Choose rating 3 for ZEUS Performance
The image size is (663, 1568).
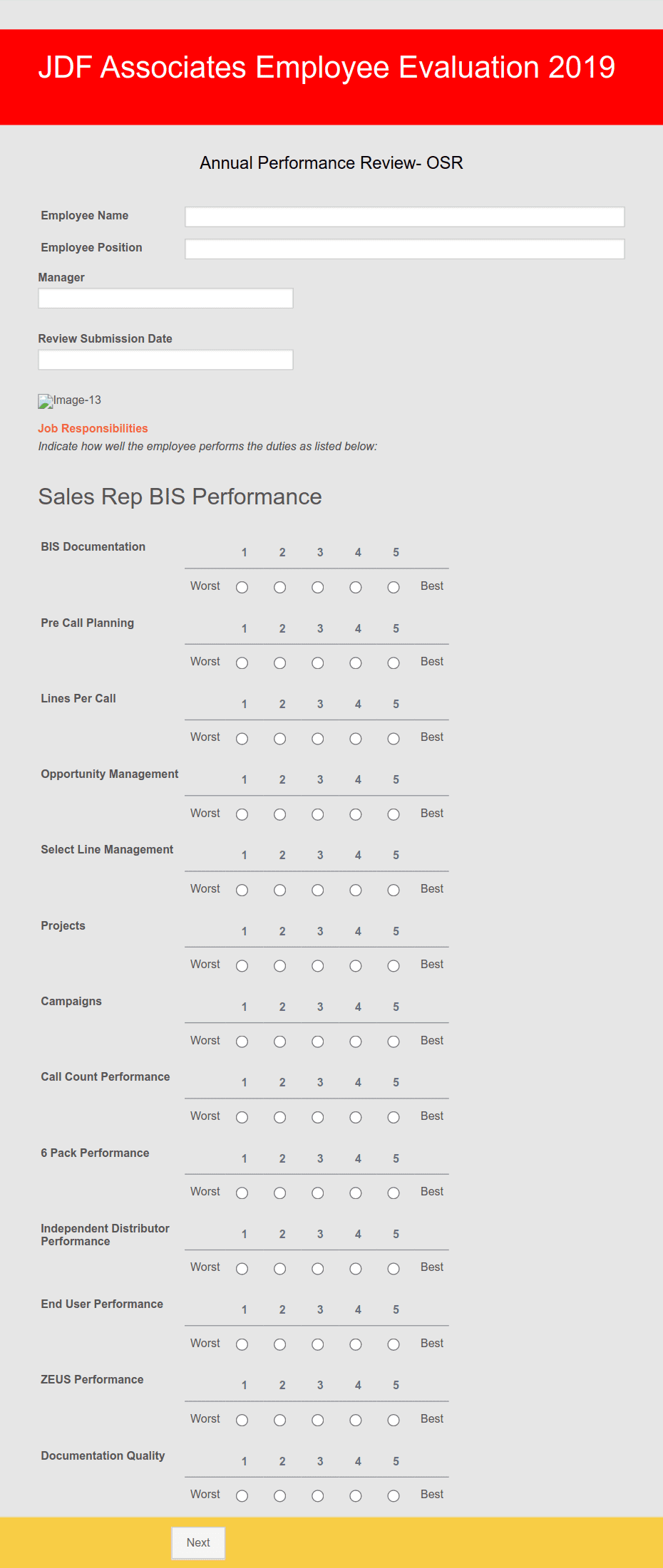pos(318,1421)
